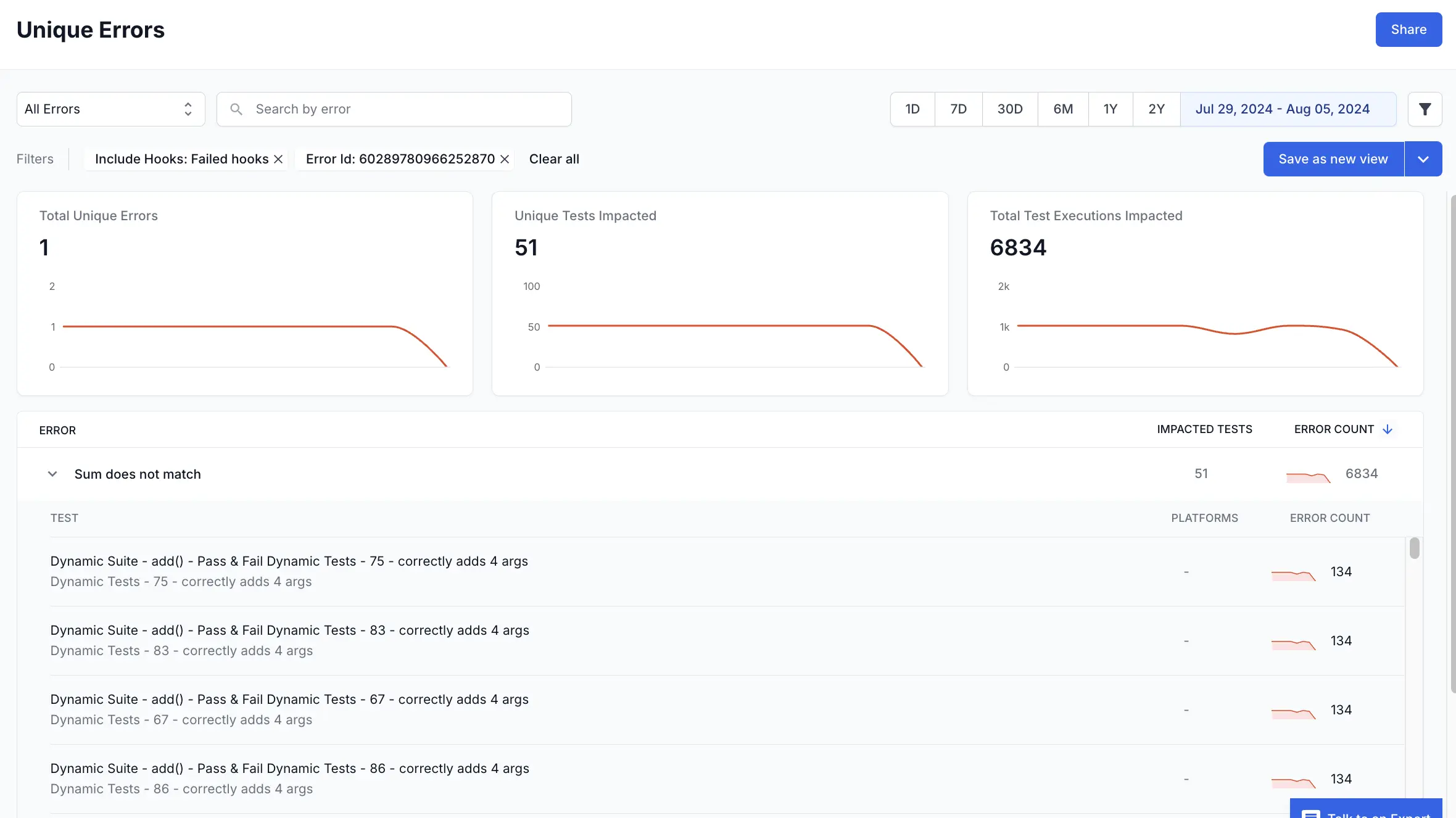Click sparkline of Dynamic Tests 75 row
1456x818 pixels.
[1293, 575]
